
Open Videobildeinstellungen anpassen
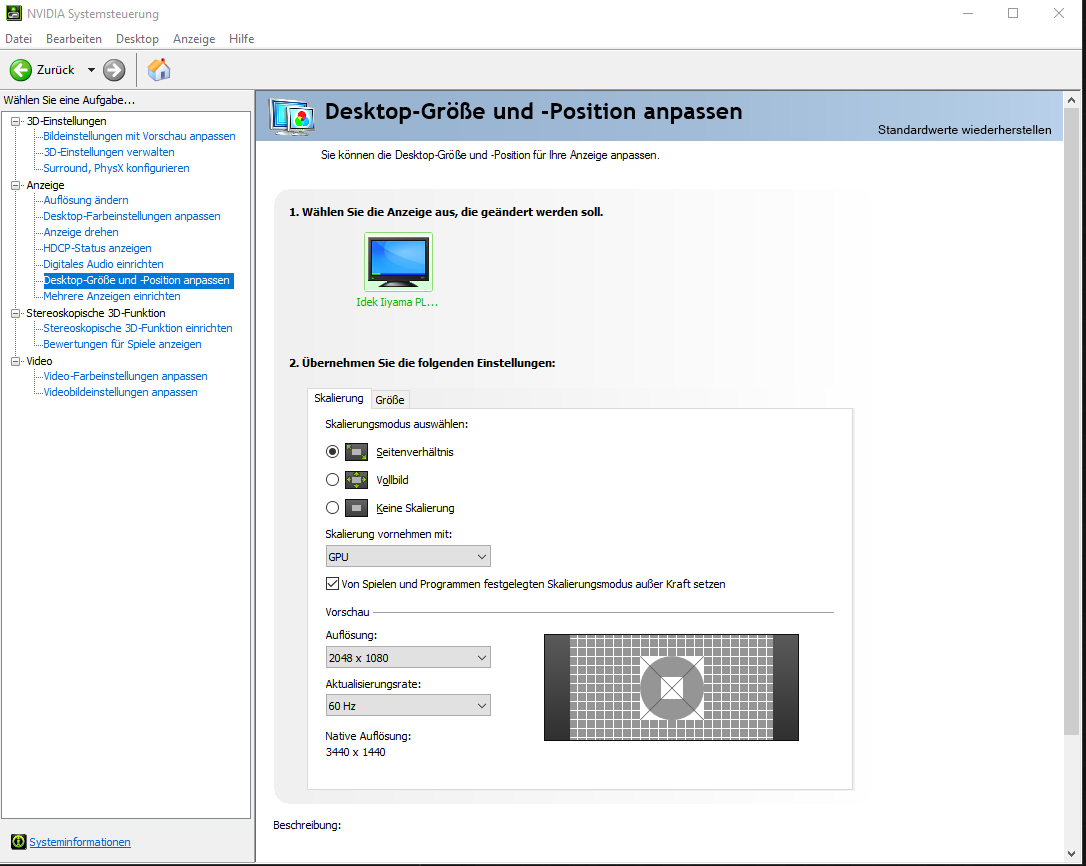coord(121,392)
